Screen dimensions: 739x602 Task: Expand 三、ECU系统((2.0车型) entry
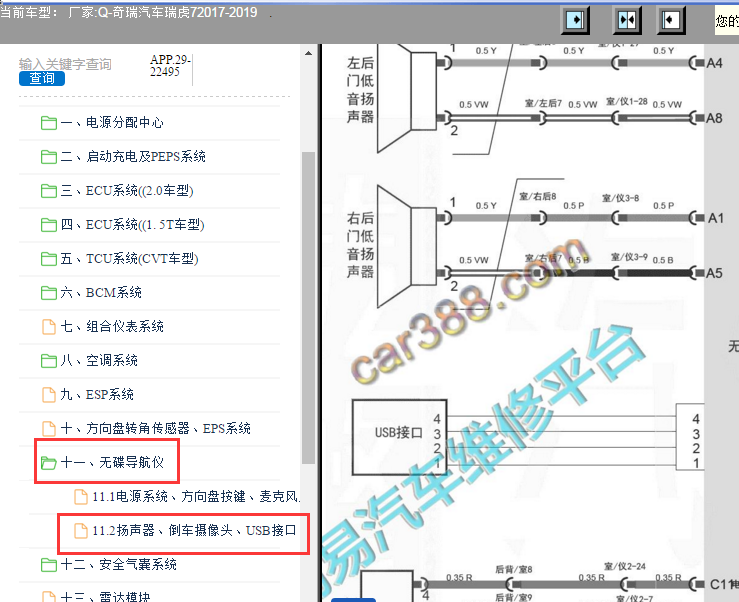pos(127,190)
